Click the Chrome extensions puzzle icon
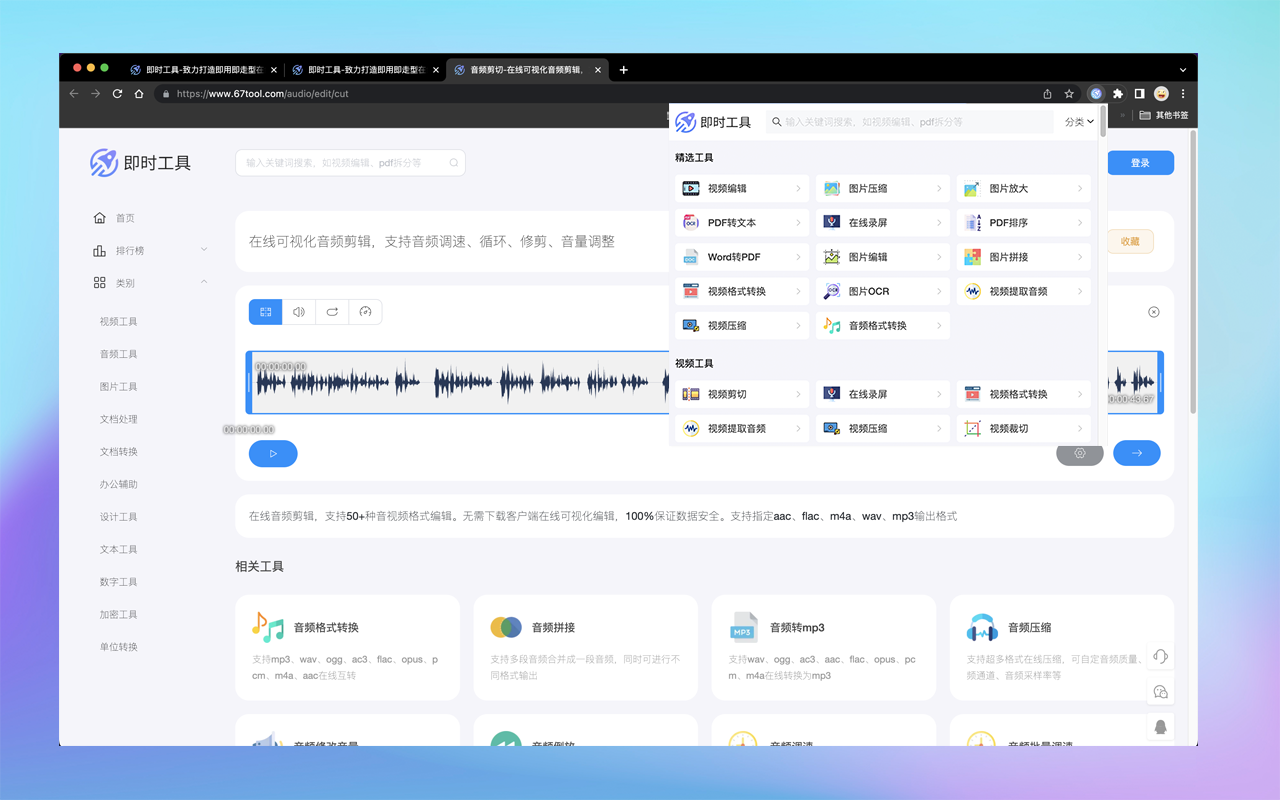The image size is (1280, 800). [1118, 94]
